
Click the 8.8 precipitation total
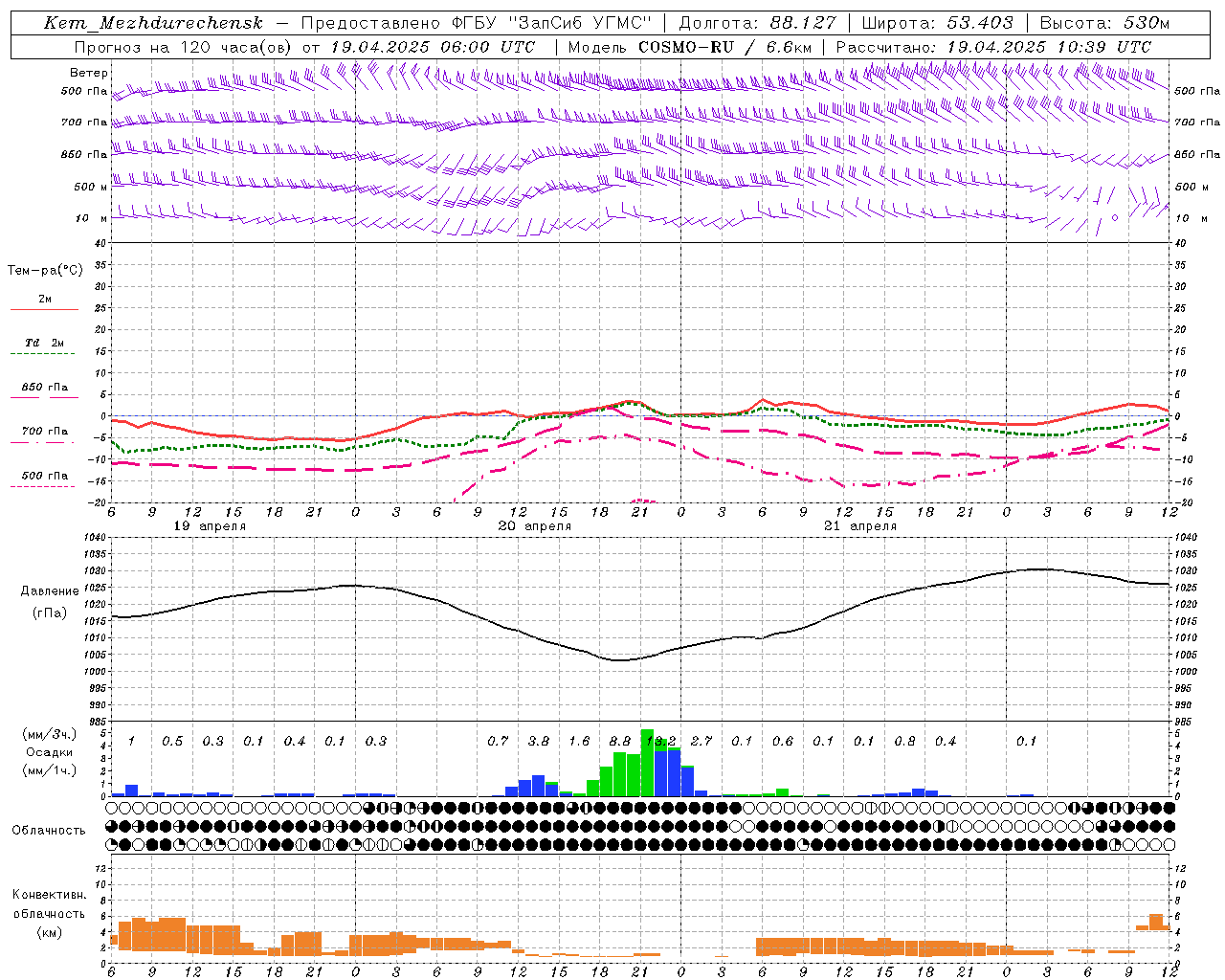point(620,742)
